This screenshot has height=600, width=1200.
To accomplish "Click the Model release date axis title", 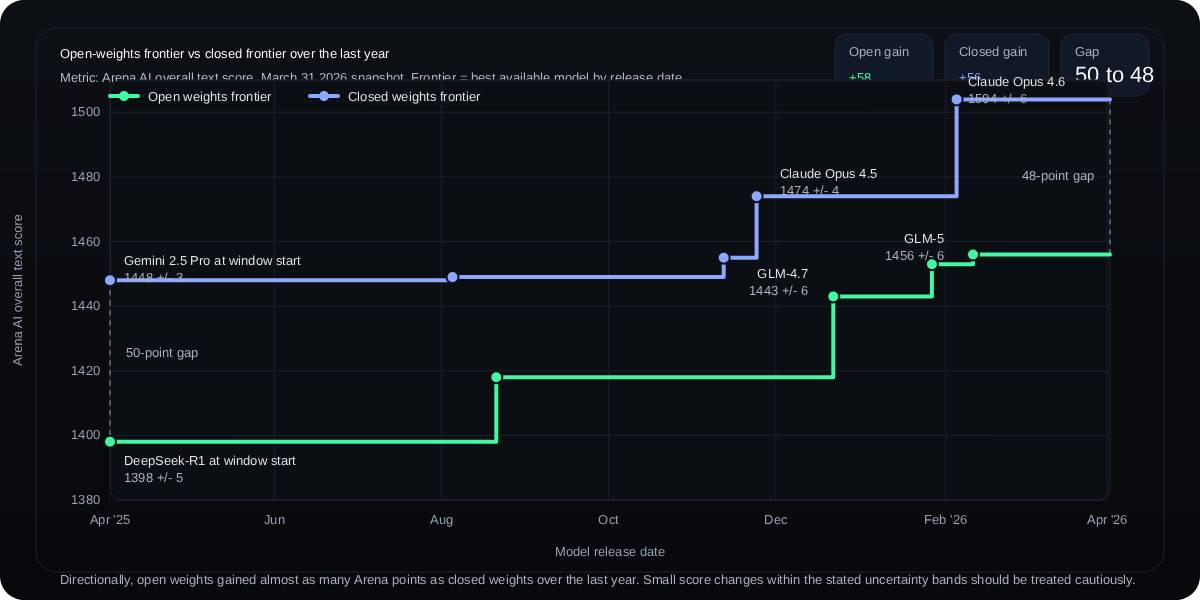I will (x=609, y=552).
